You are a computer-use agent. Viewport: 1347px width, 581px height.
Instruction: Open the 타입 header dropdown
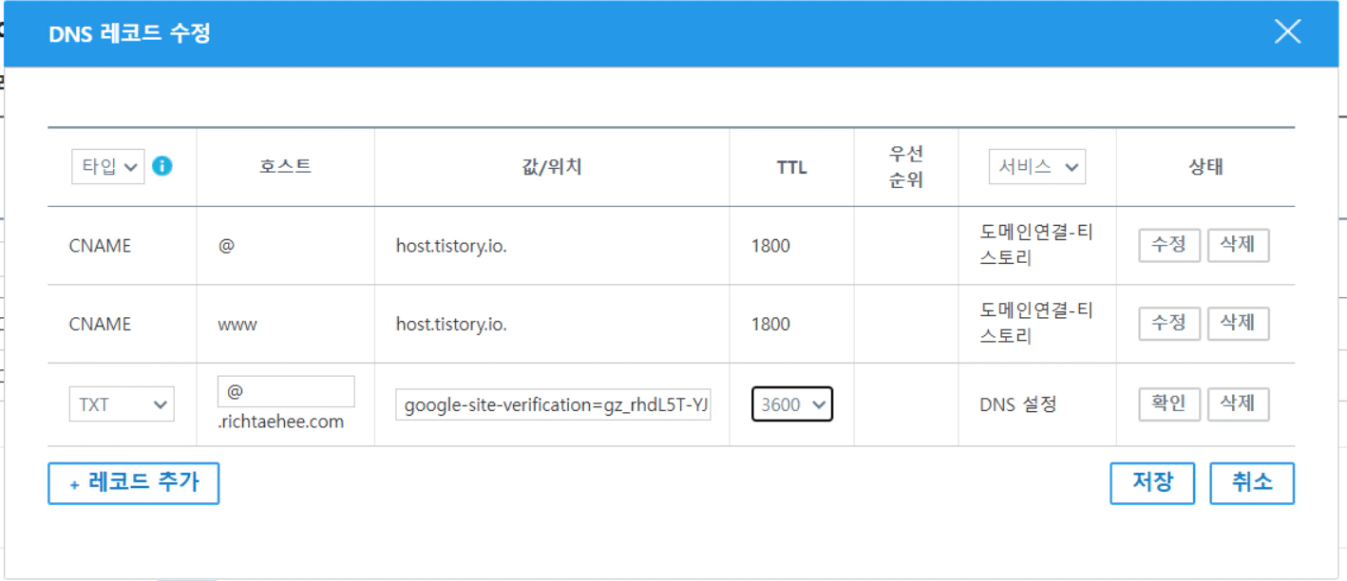point(108,167)
